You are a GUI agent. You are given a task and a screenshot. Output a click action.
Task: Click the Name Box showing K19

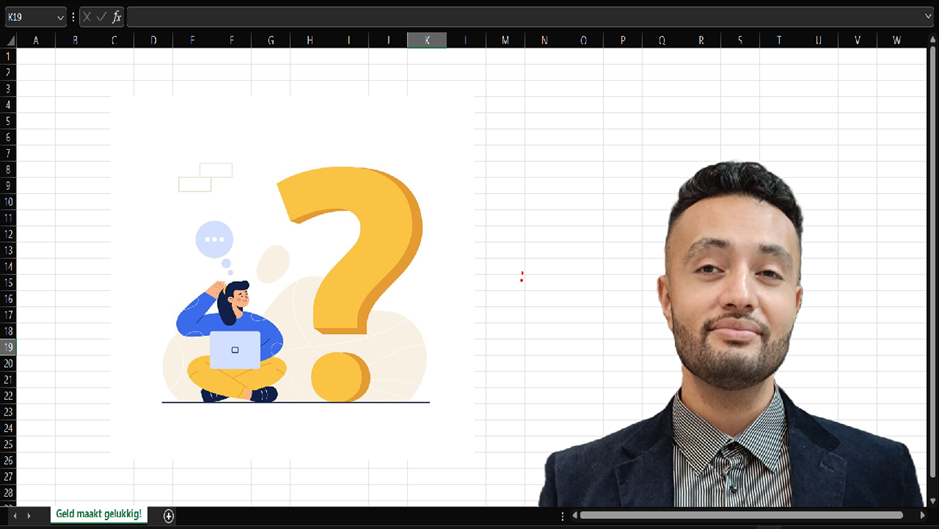28,17
